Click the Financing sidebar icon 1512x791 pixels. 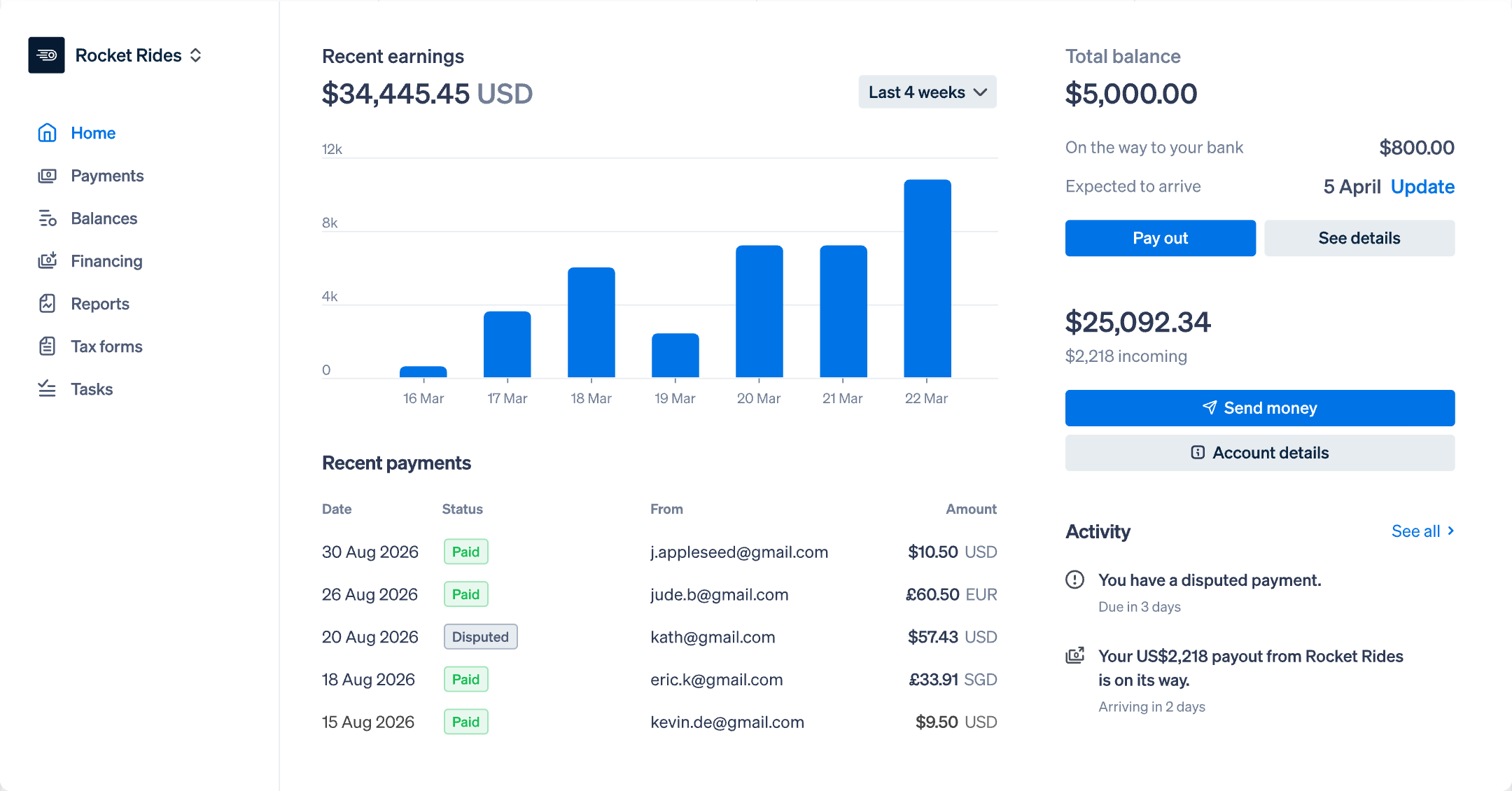[47, 261]
